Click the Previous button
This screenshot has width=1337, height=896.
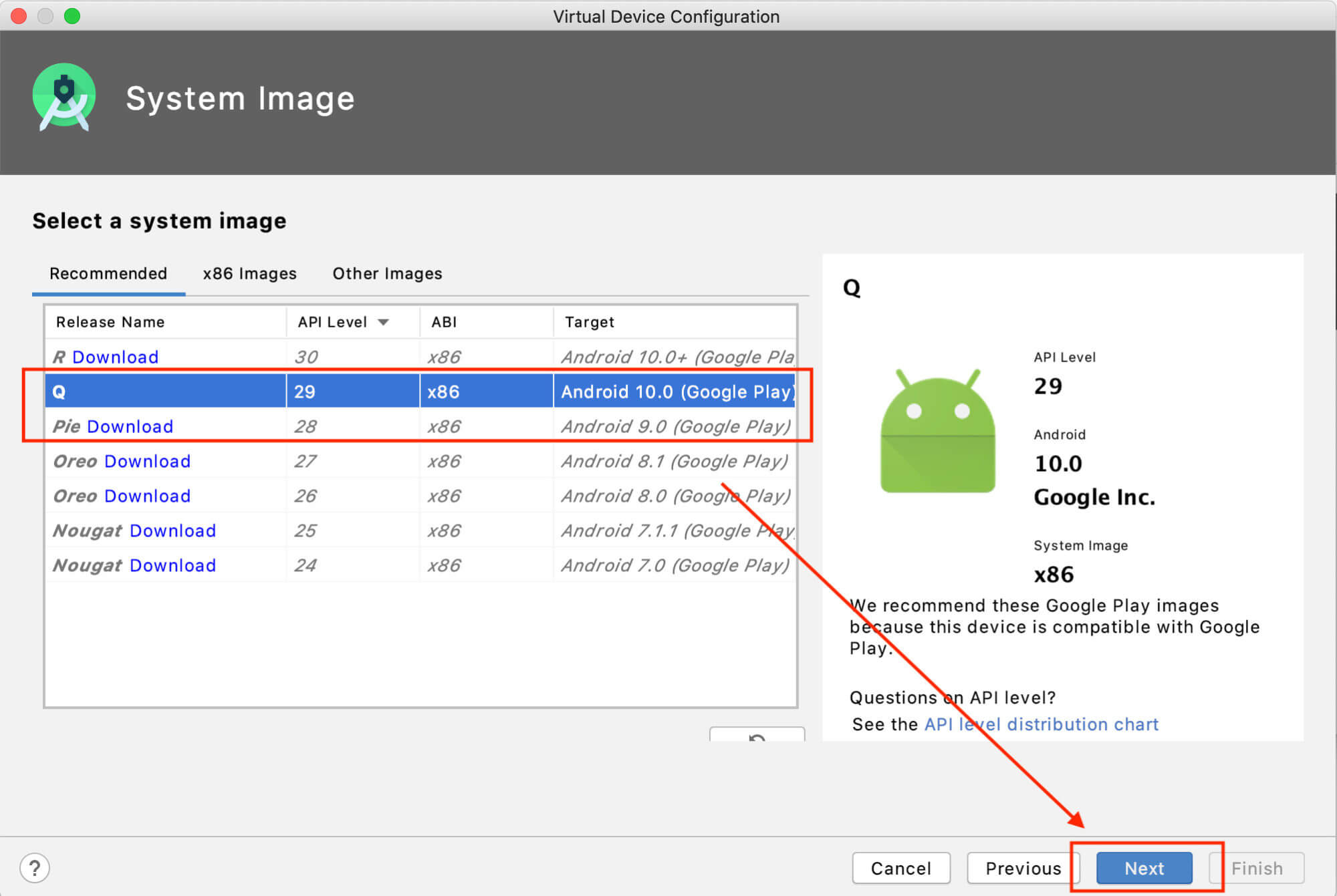coord(1023,868)
